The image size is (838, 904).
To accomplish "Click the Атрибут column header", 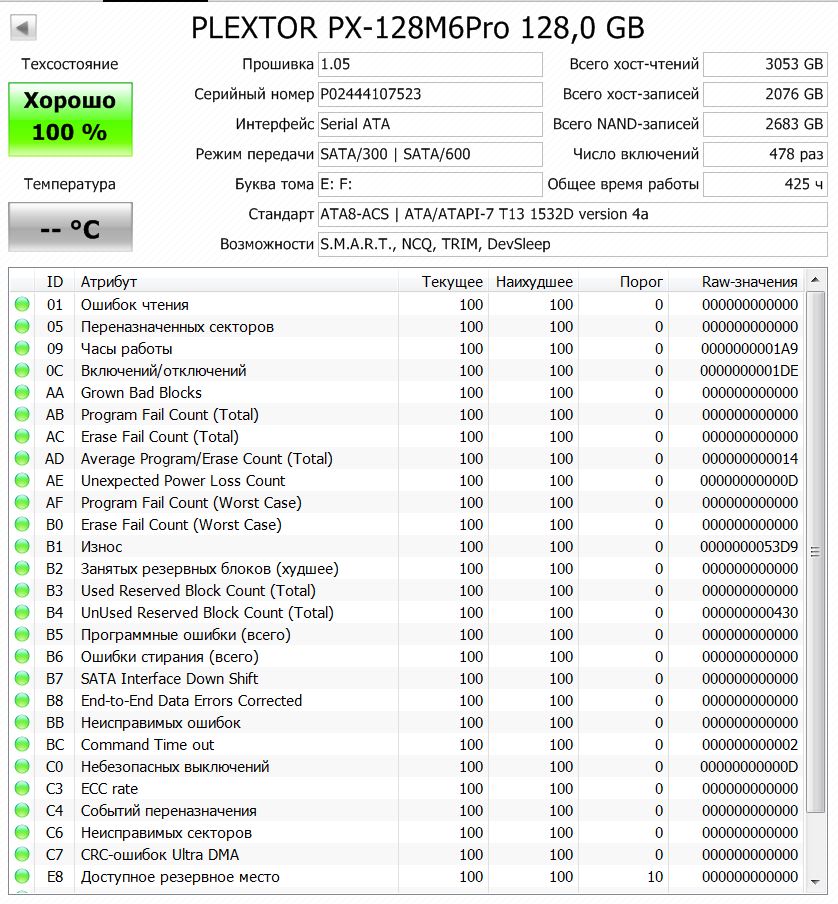I will pos(236,281).
